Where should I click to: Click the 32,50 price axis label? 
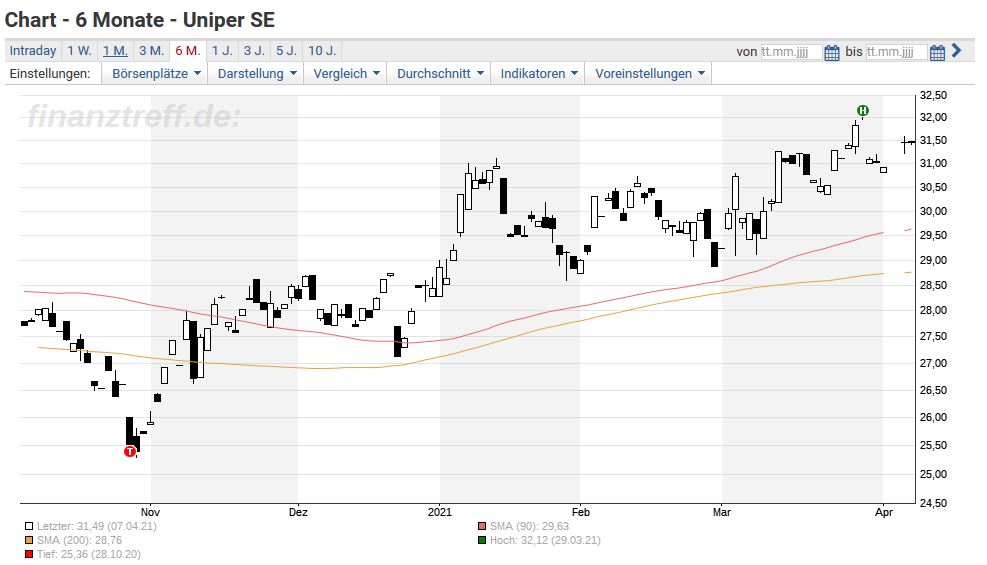point(933,96)
